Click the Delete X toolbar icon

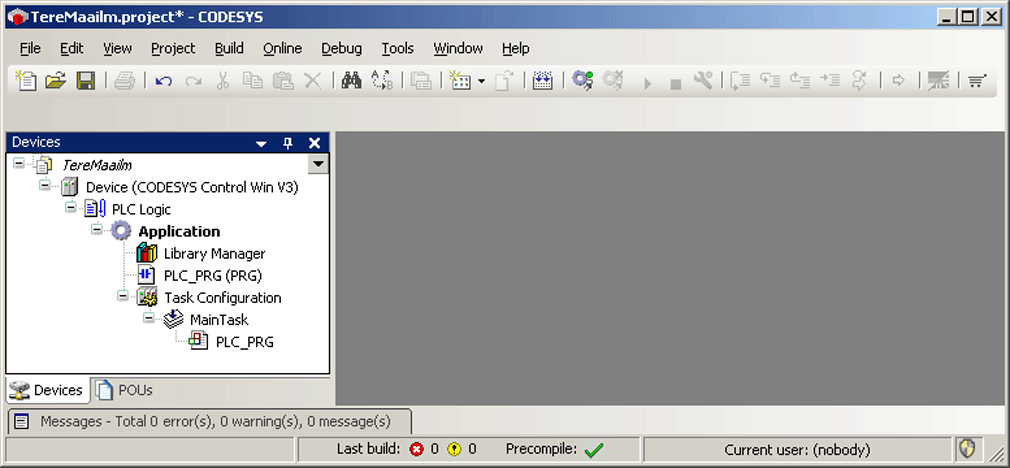click(313, 80)
